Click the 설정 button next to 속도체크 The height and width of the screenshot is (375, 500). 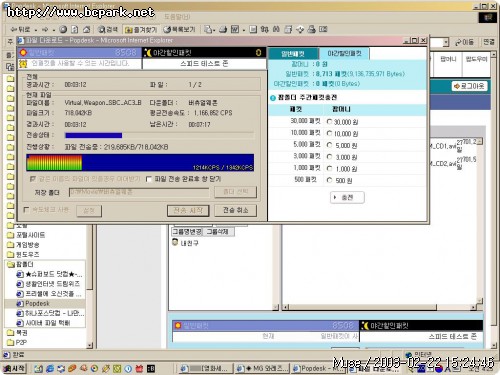89,211
